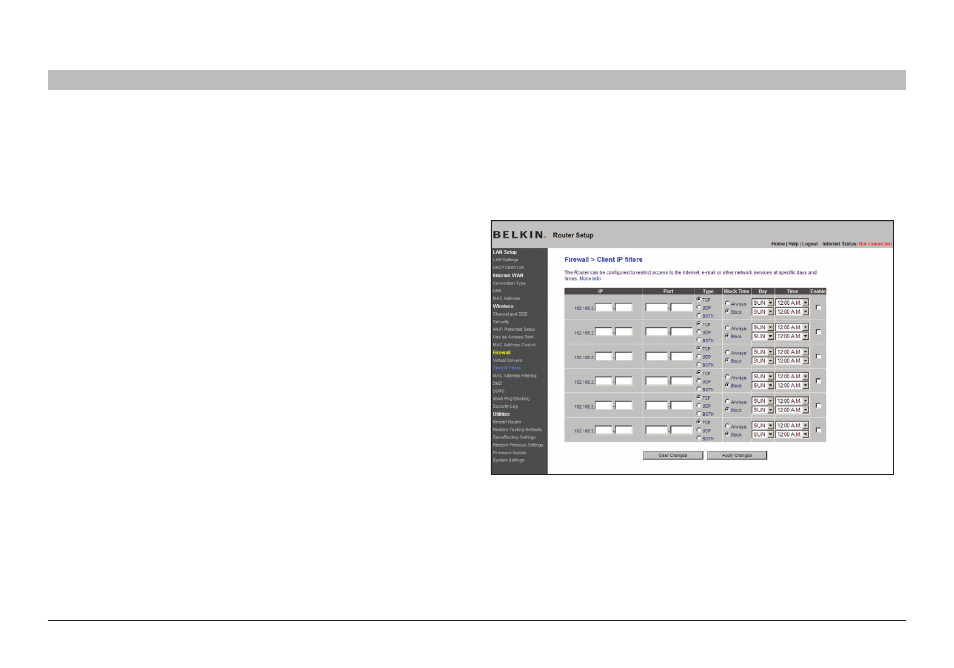Click the red 'Not connected' Internet status text
The width and height of the screenshot is (954, 668).
(x=875, y=244)
